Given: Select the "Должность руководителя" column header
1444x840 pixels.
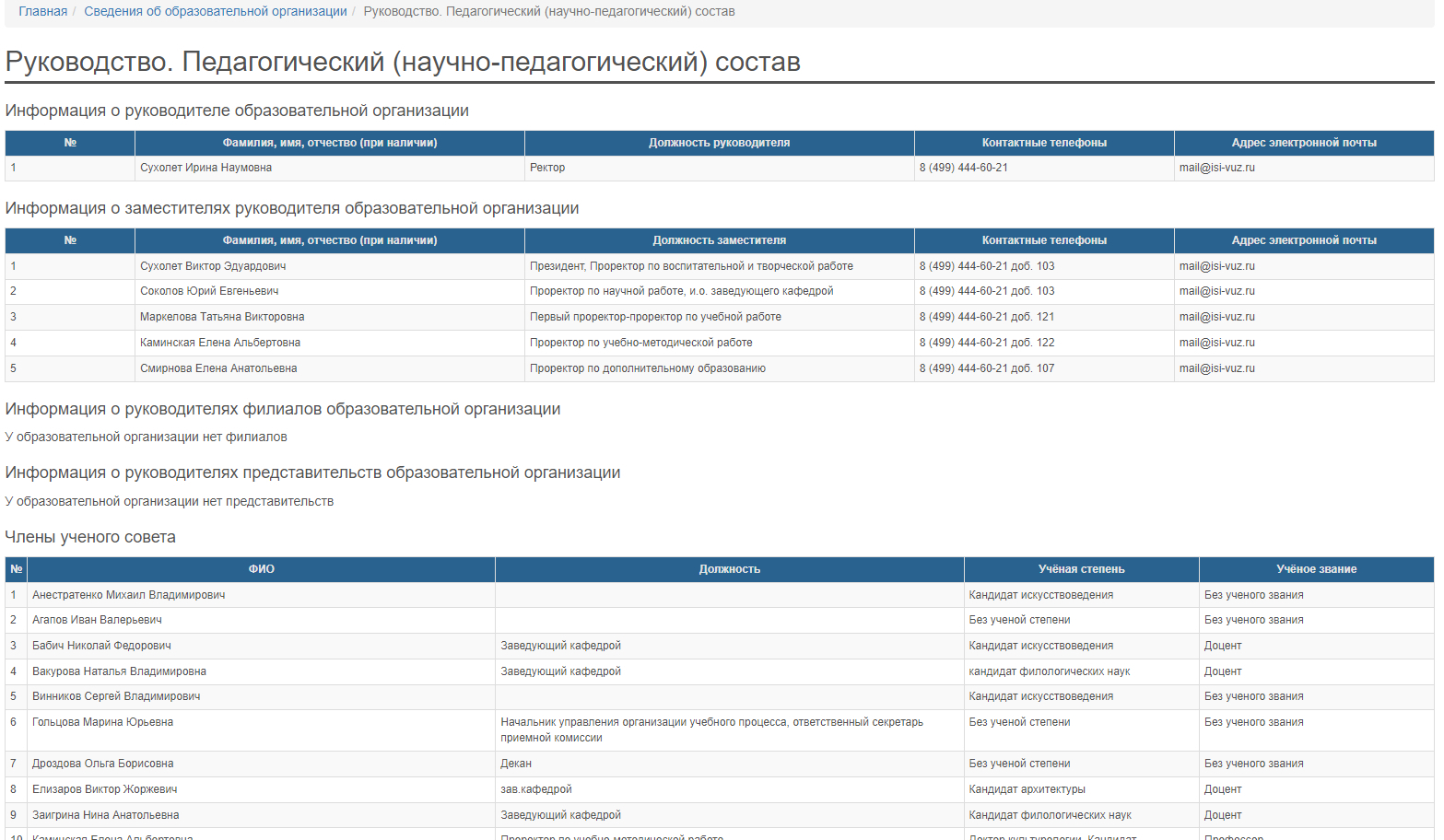Looking at the screenshot, I should tap(720, 143).
